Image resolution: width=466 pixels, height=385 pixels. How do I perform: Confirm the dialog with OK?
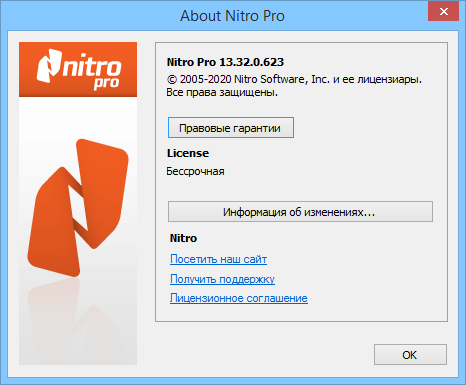(x=410, y=355)
